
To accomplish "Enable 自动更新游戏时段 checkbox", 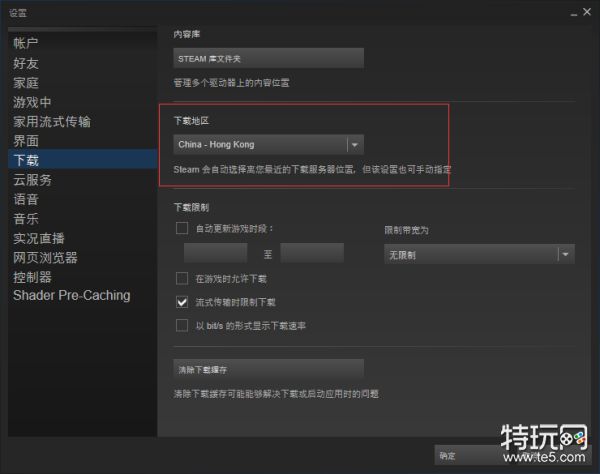I will tap(182, 228).
